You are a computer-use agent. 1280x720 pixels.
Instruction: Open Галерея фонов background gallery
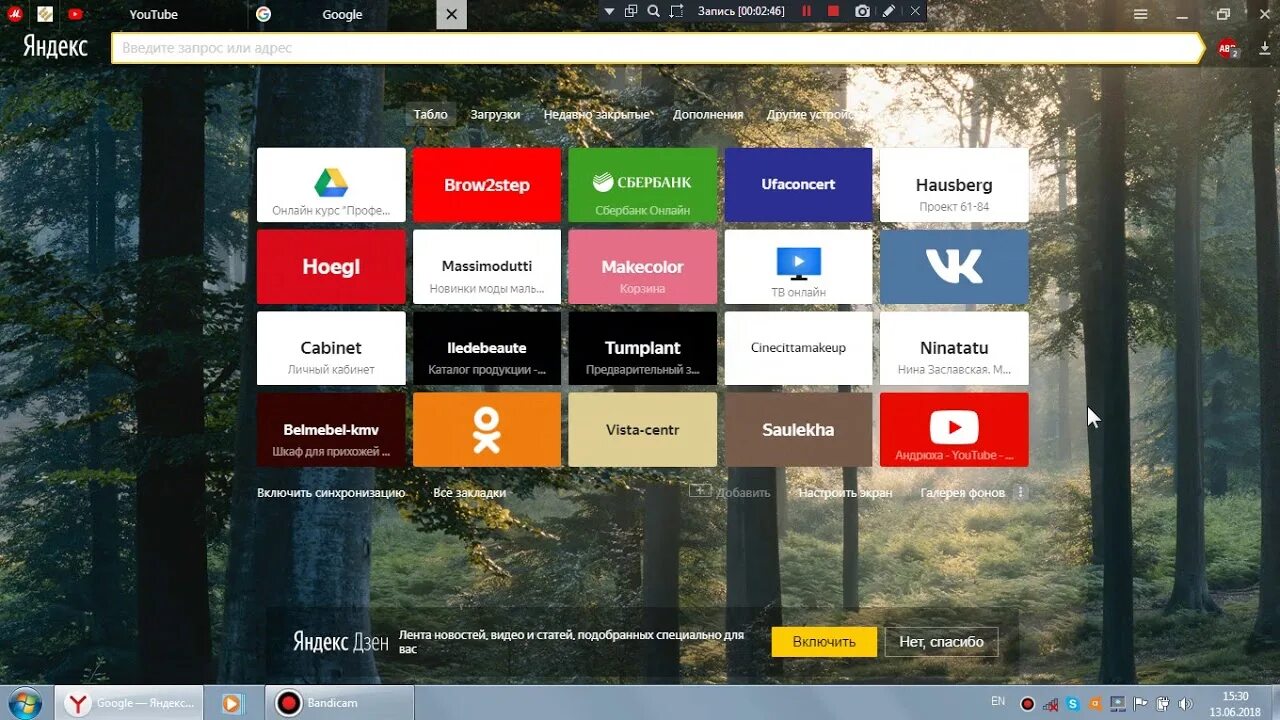[x=962, y=493]
